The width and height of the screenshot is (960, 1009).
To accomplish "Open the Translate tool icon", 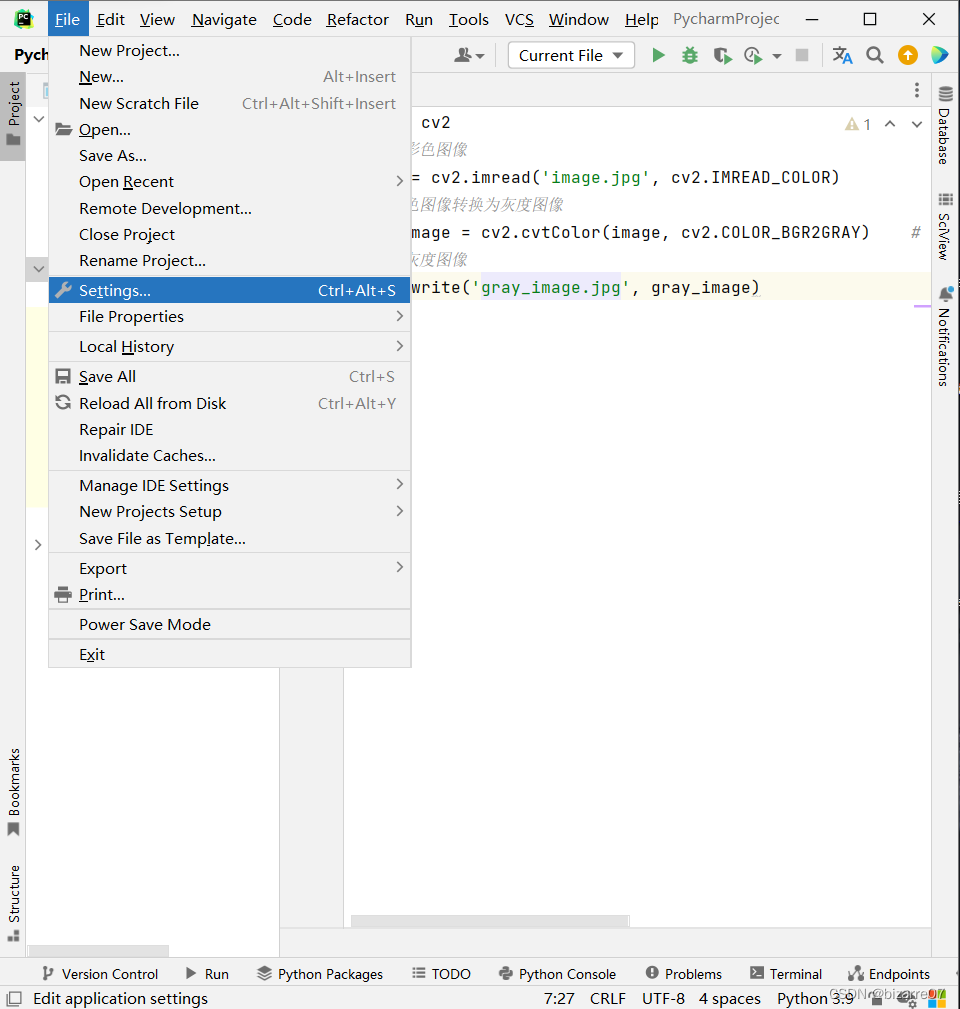I will [842, 55].
